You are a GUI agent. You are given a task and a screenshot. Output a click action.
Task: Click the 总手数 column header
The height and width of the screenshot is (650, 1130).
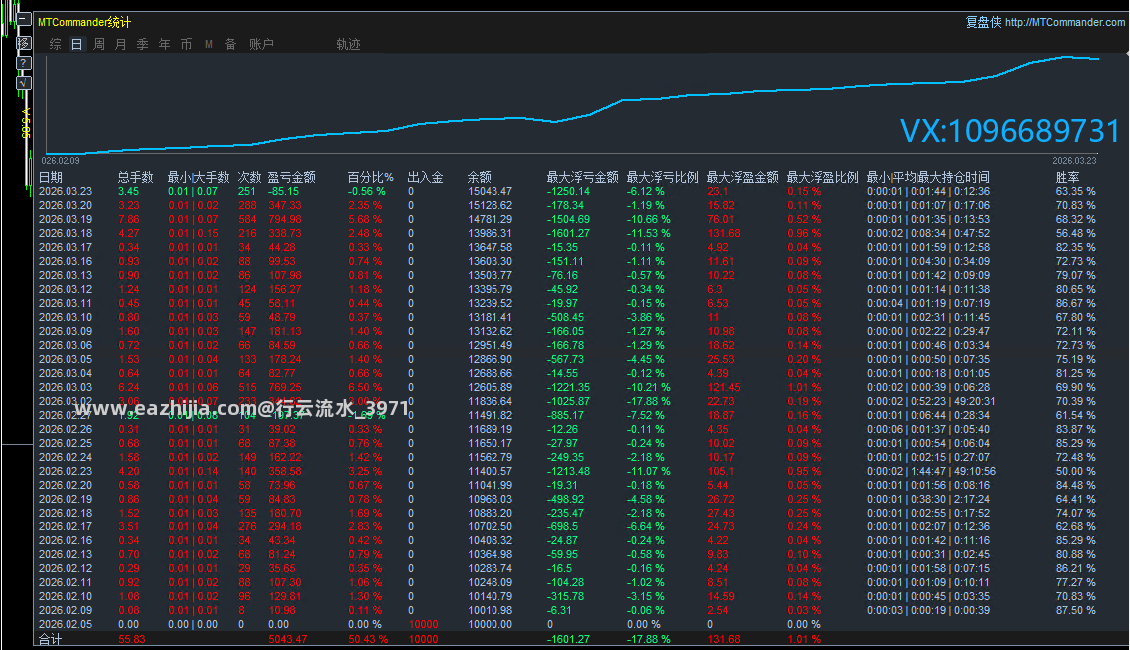pos(135,177)
